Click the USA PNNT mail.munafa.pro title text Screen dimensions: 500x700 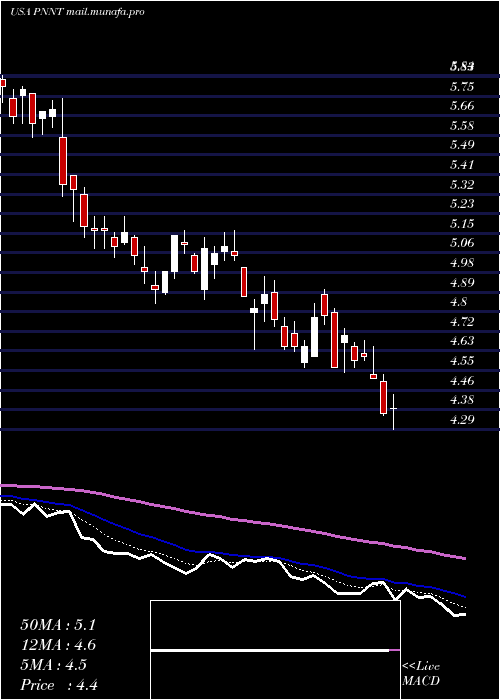77,12
